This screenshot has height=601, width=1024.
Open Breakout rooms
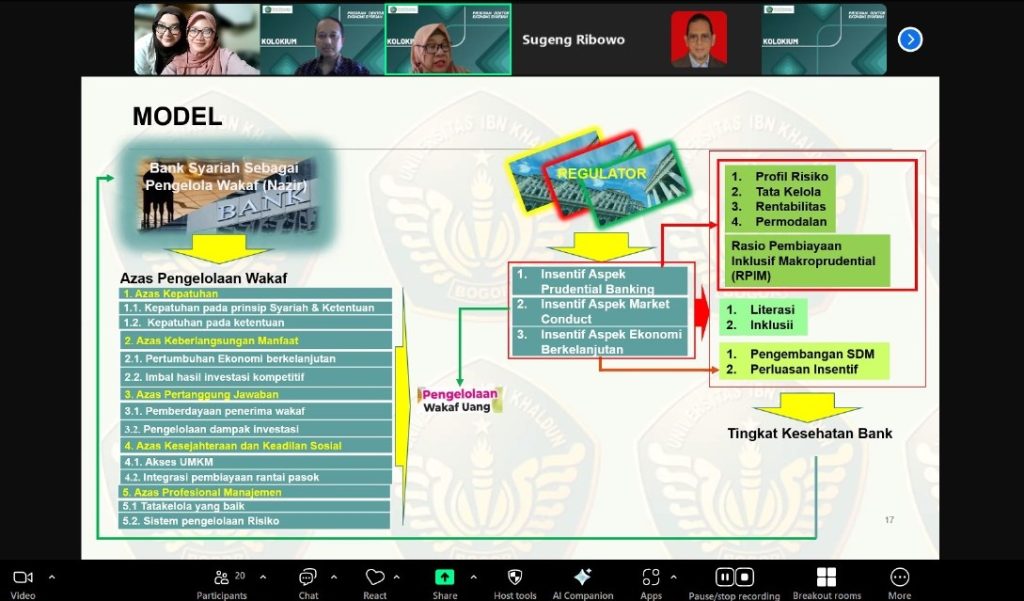coord(826,578)
